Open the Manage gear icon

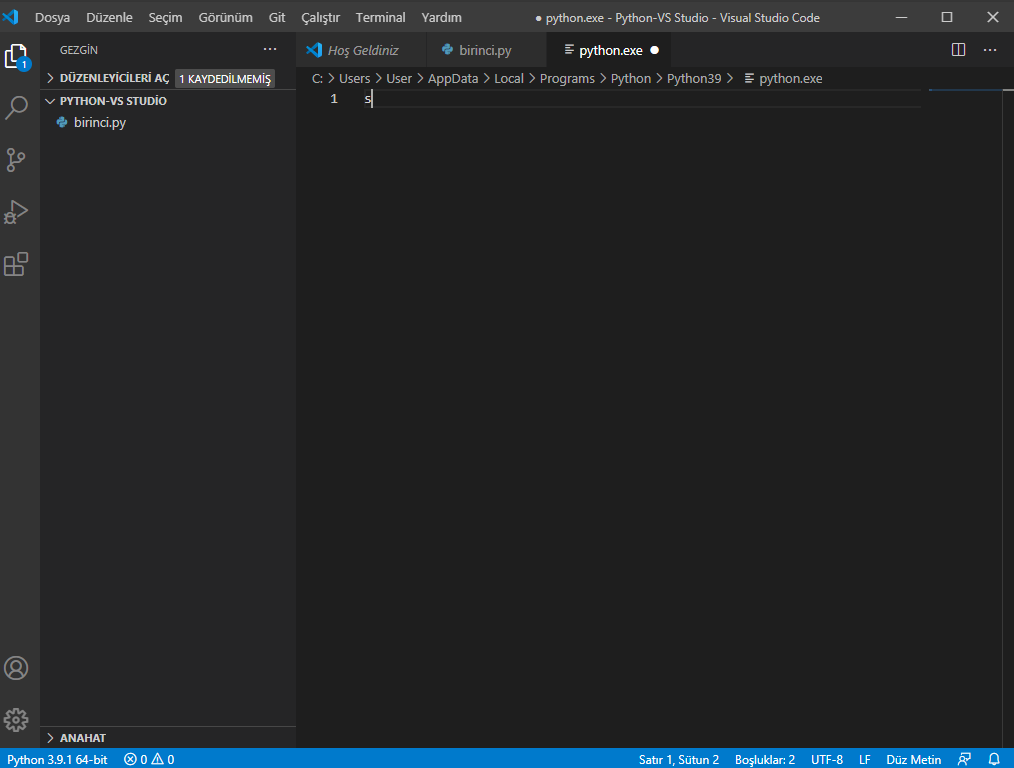(16, 720)
